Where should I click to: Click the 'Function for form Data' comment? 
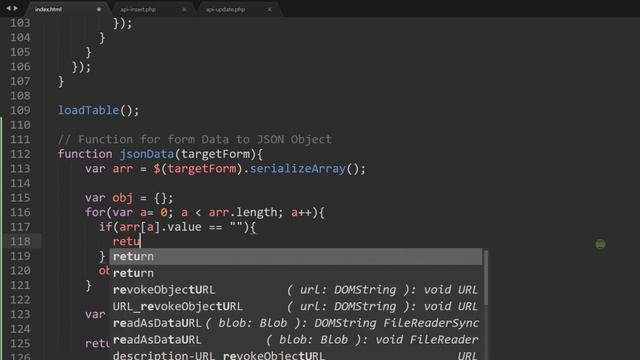[x=195, y=139]
